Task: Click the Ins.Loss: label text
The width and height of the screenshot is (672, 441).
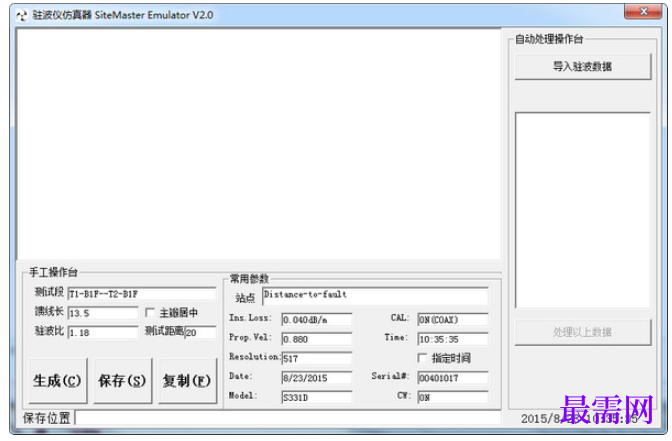Action: tap(250, 318)
